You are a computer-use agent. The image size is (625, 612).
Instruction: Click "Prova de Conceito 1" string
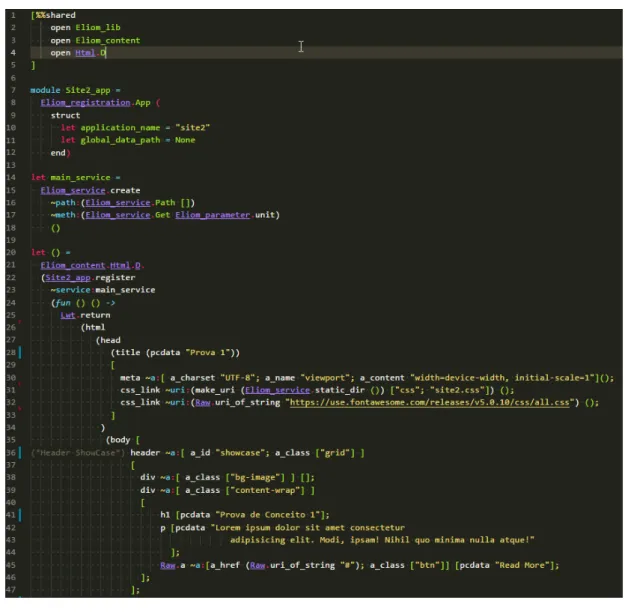[267, 515]
